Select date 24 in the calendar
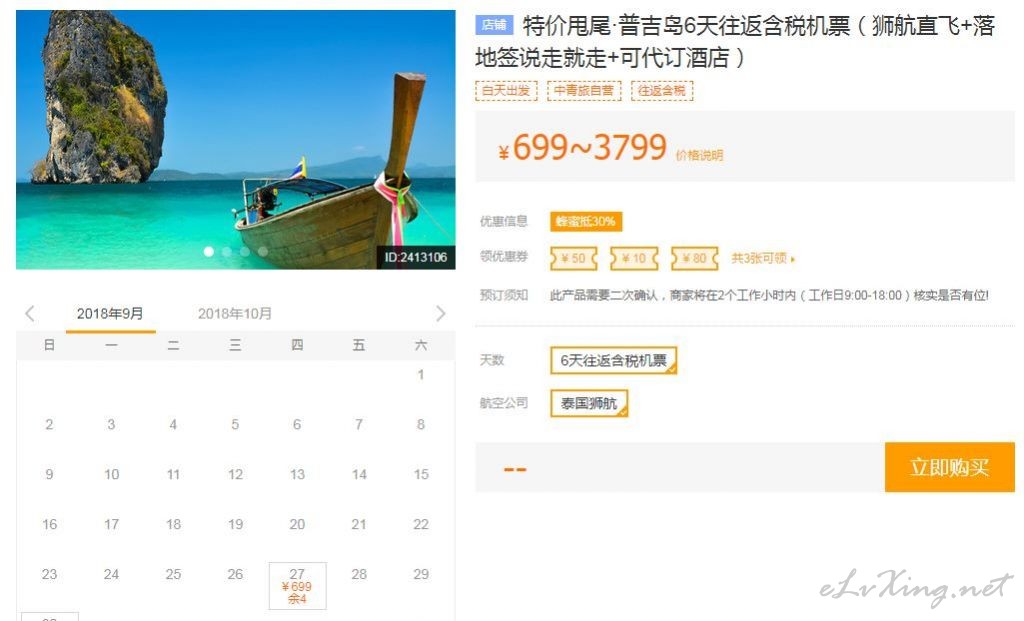This screenshot has width=1024, height=621. click(111, 575)
